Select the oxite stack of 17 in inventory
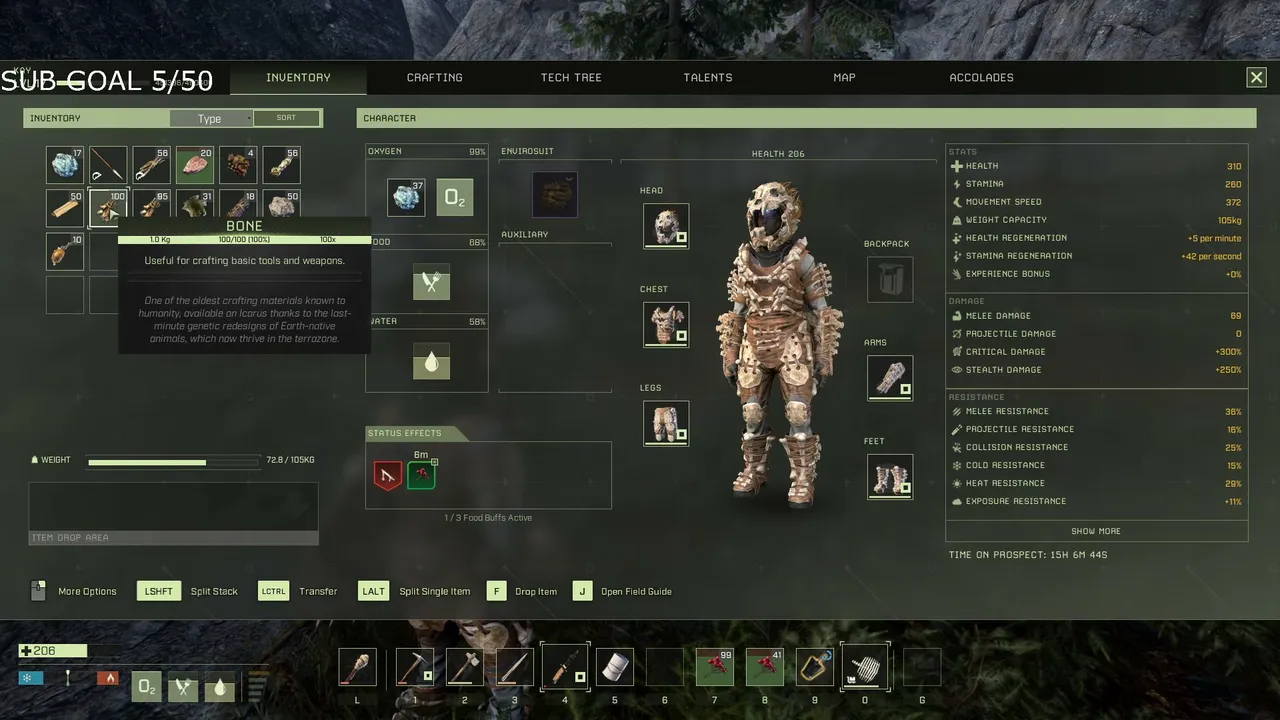This screenshot has height=720, width=1280. (65, 165)
